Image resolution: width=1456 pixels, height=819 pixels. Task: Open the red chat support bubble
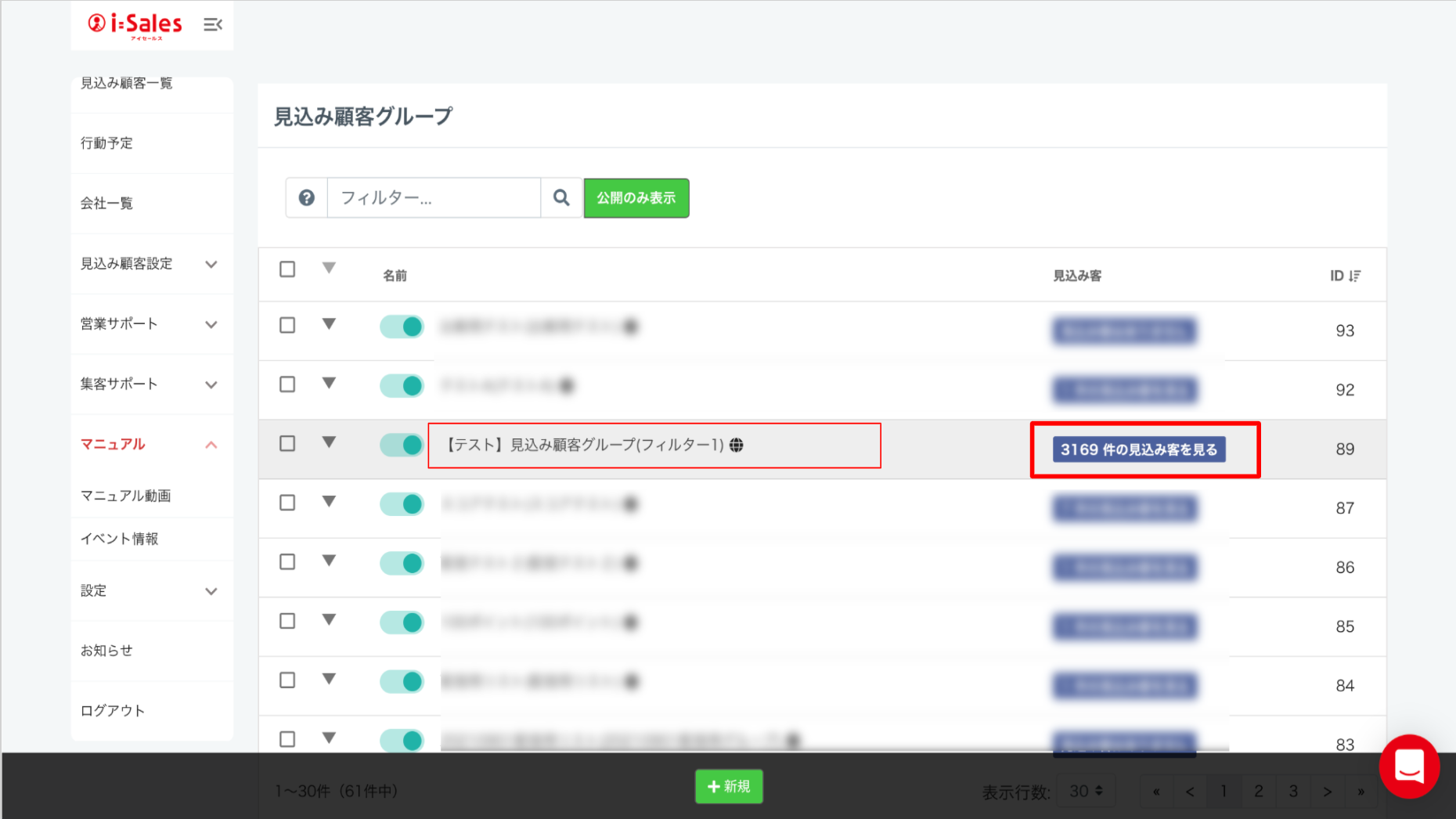pyautogui.click(x=1409, y=767)
